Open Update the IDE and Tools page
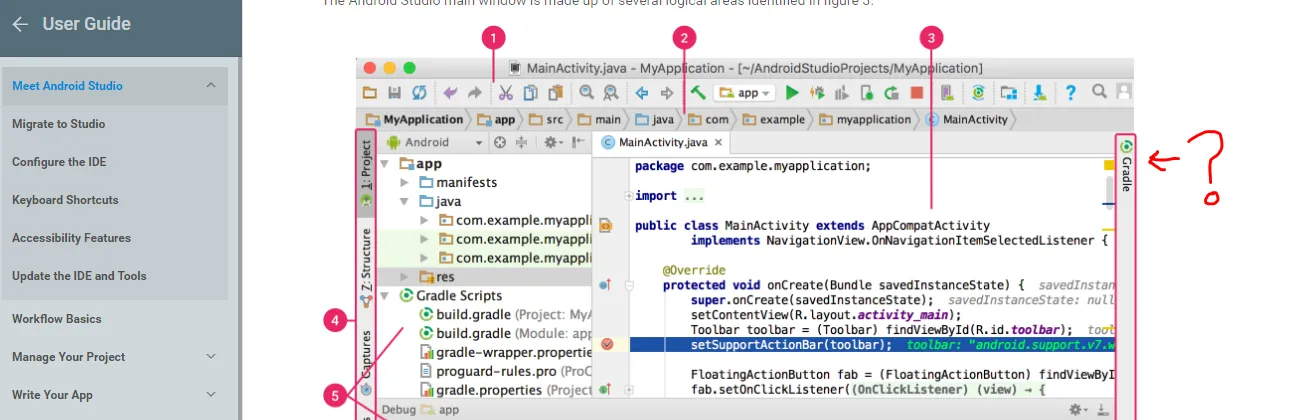Image resolution: width=1304 pixels, height=420 pixels. tap(79, 276)
